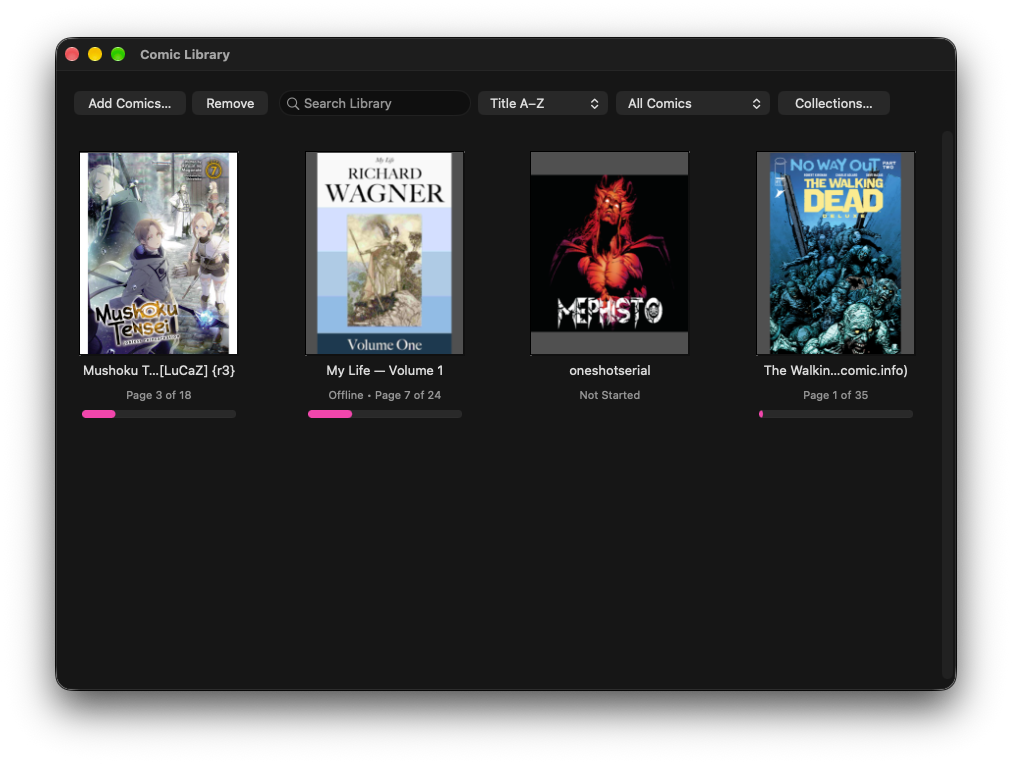This screenshot has height=764, width=1012.
Task: Open the Title A–Z sort dropdown
Action: pyautogui.click(x=543, y=103)
